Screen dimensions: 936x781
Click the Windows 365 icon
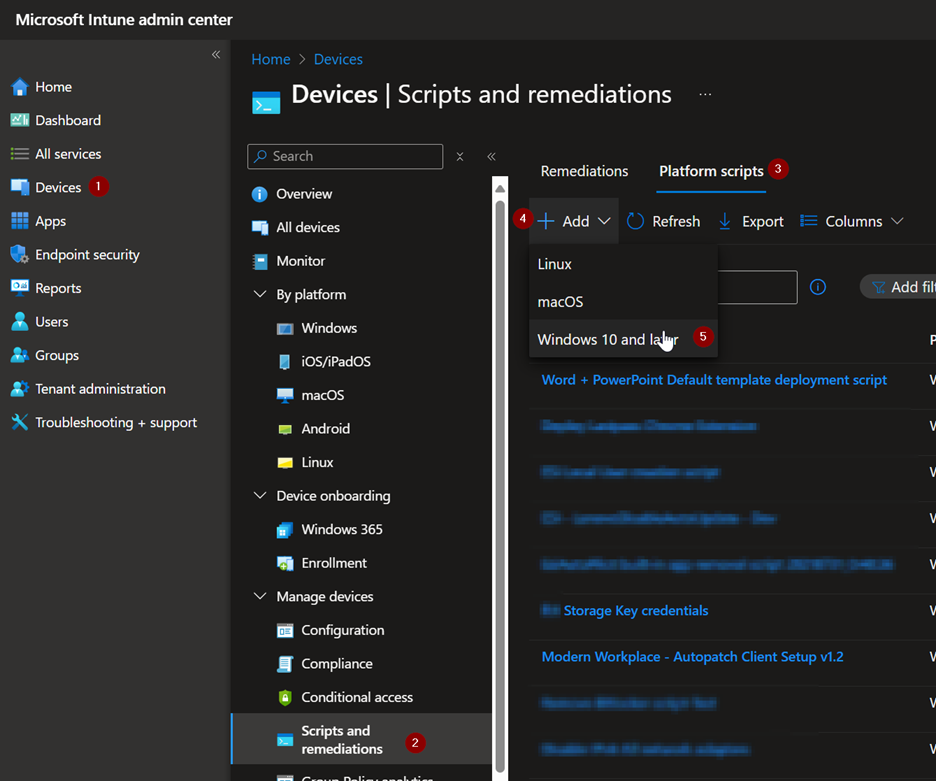pos(285,530)
